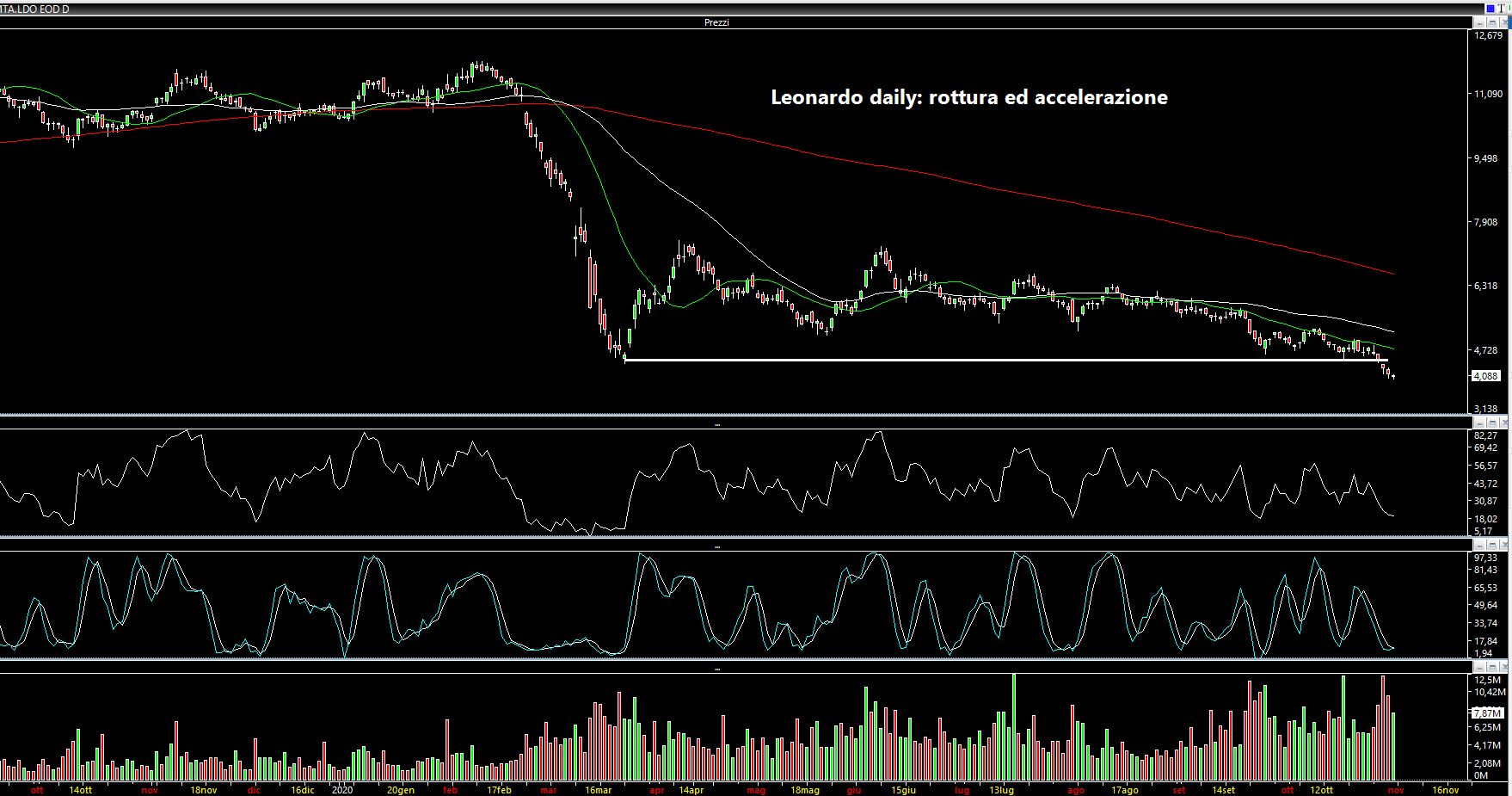1512x796 pixels.
Task: Click the 15giu date label
Action: [x=903, y=789]
